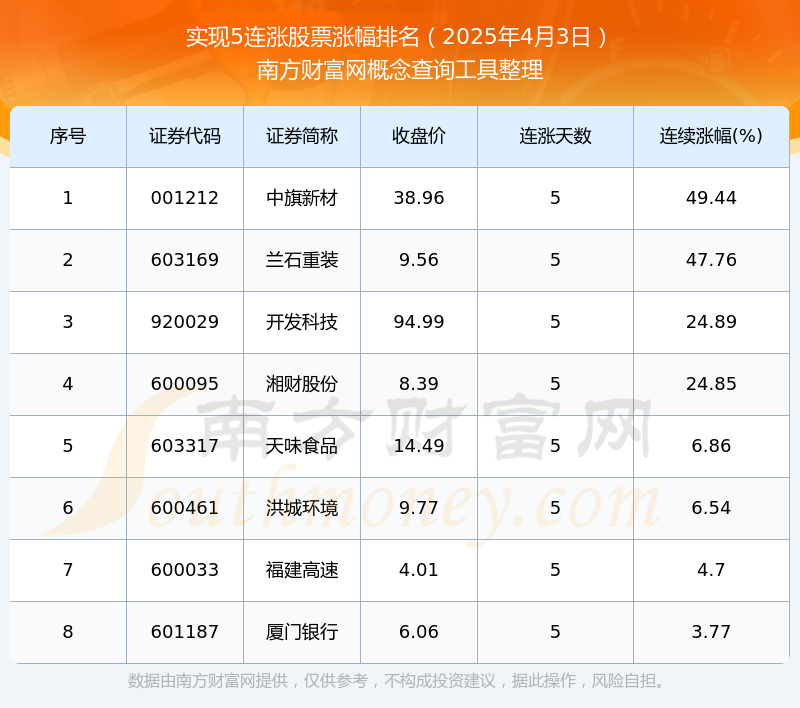Click the title 实现5连涨股票涨幅排名
Screen dimensions: 800x708
[303, 37]
